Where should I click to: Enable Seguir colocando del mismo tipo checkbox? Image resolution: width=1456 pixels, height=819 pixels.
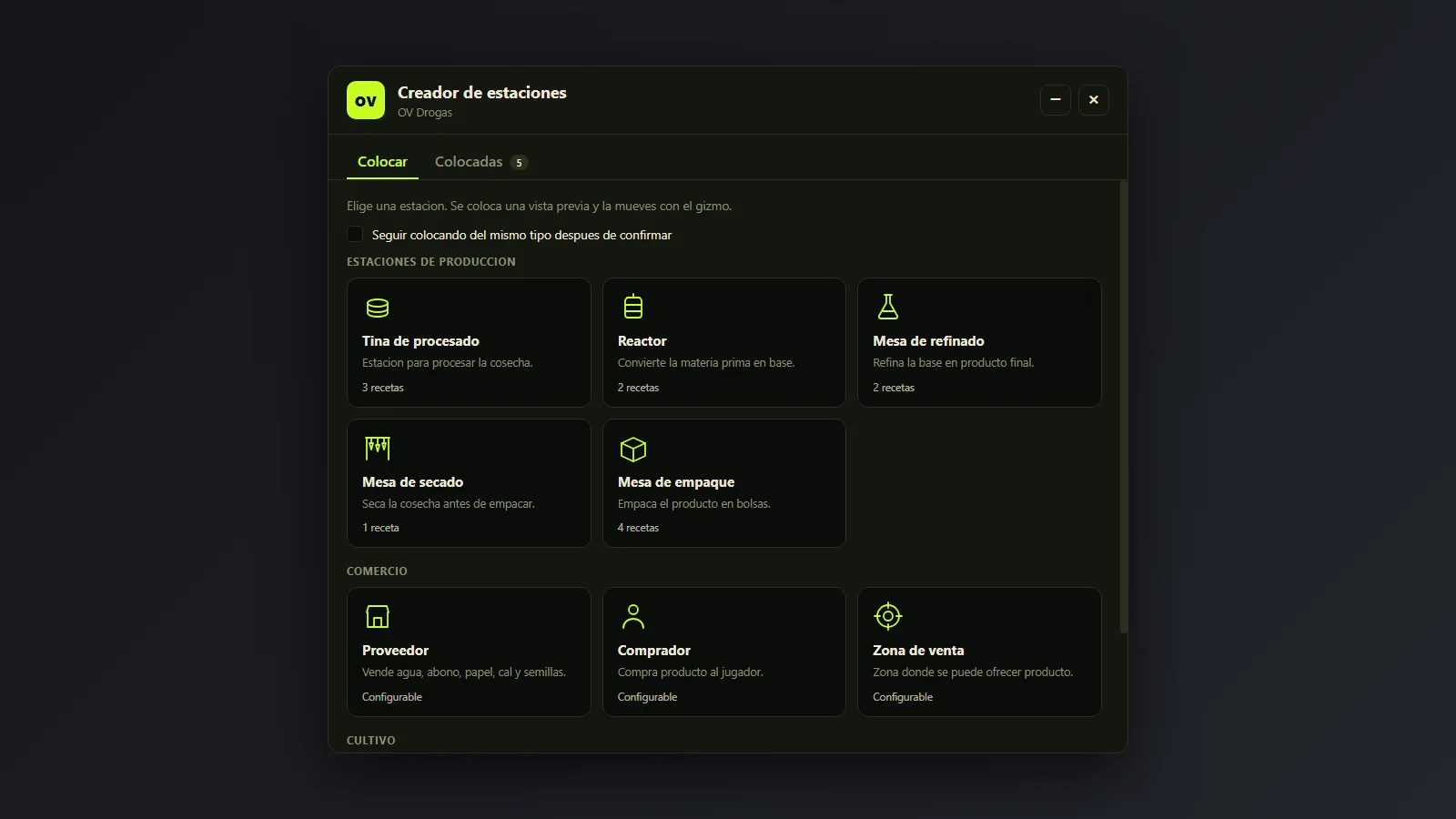point(355,234)
